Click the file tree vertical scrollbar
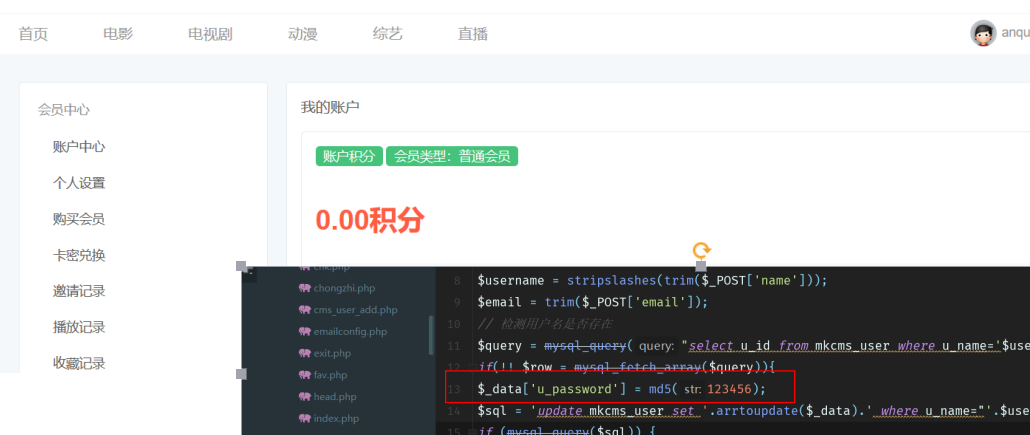This screenshot has width=1030, height=435. (x=432, y=335)
